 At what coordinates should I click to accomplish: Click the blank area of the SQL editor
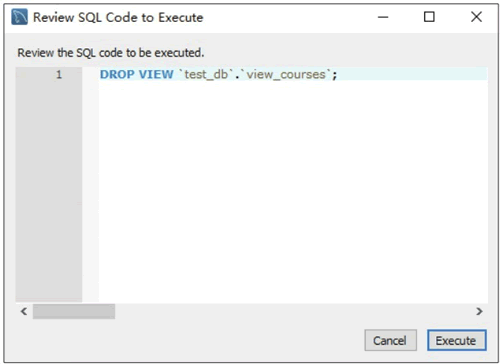click(x=293, y=190)
